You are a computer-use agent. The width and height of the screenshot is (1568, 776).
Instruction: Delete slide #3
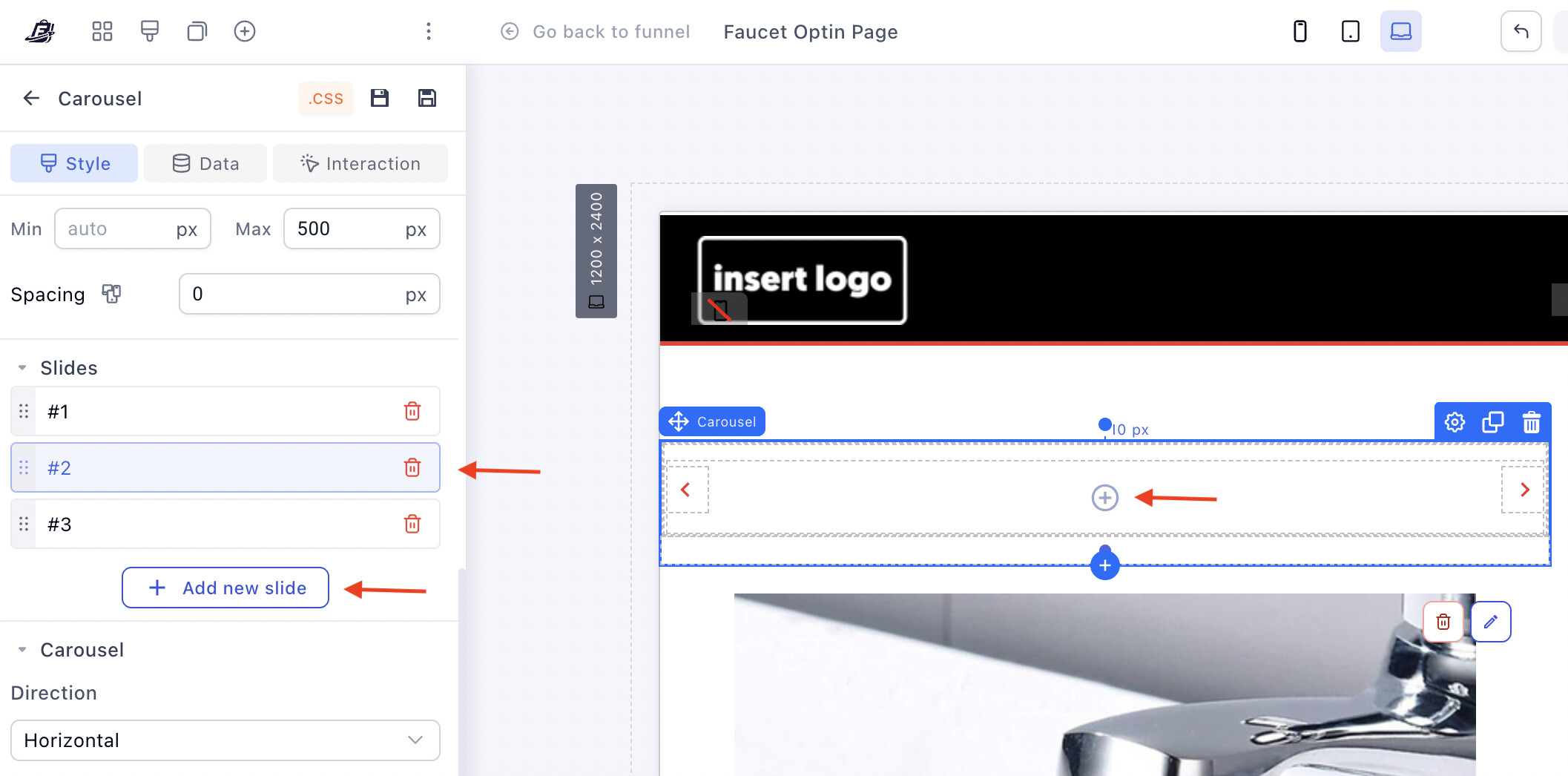coord(412,524)
